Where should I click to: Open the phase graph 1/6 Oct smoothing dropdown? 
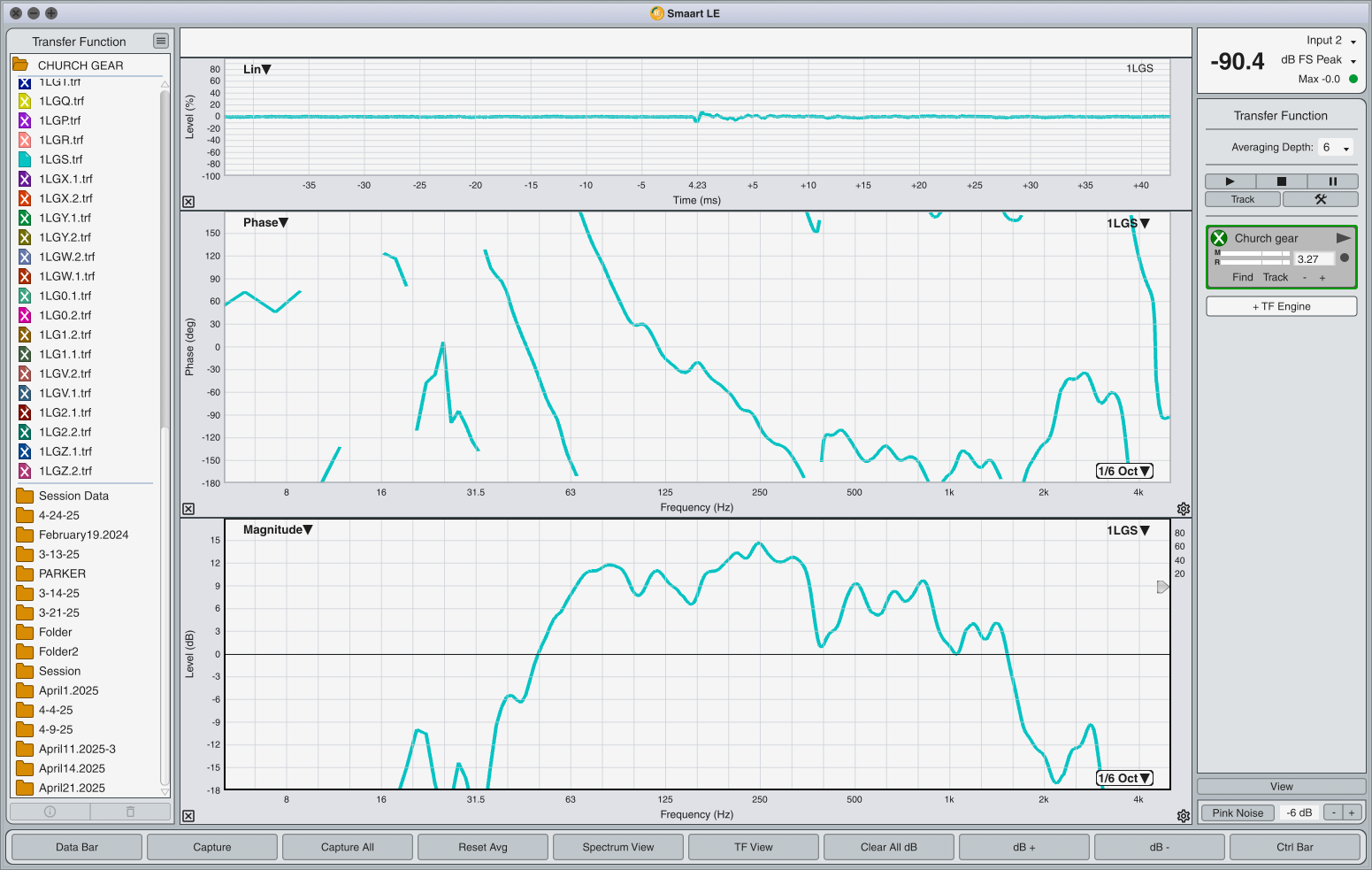pos(1124,471)
